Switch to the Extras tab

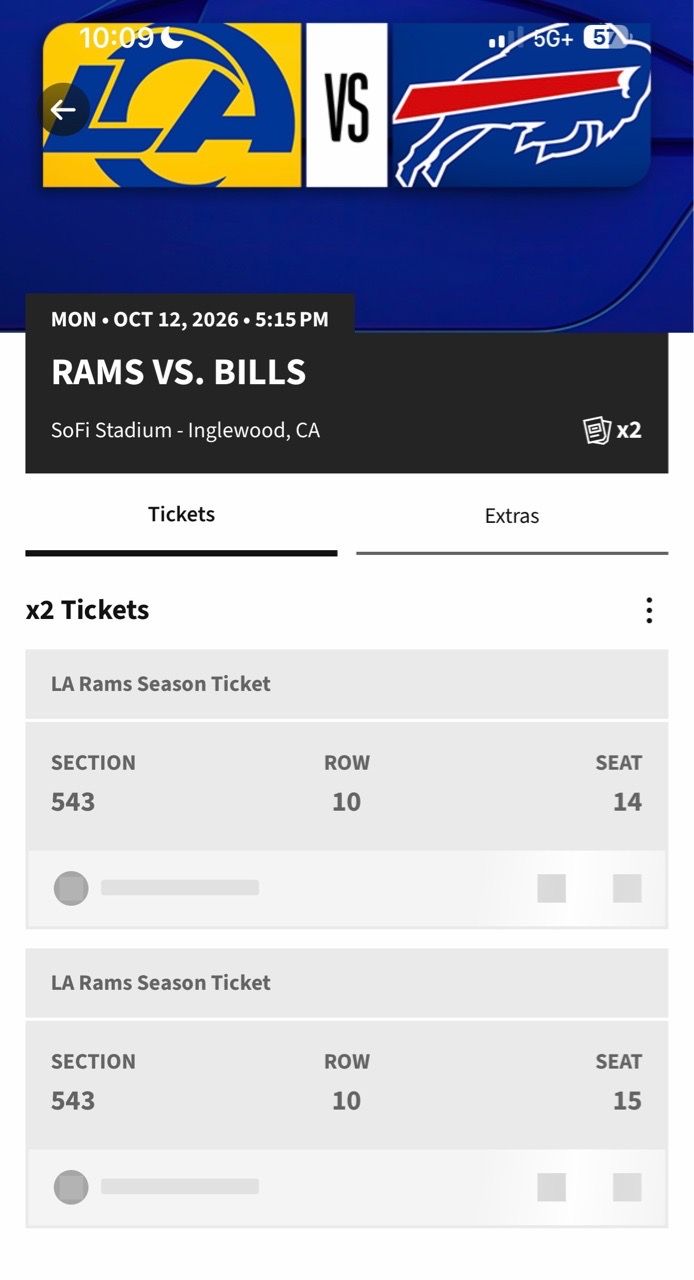pos(512,516)
